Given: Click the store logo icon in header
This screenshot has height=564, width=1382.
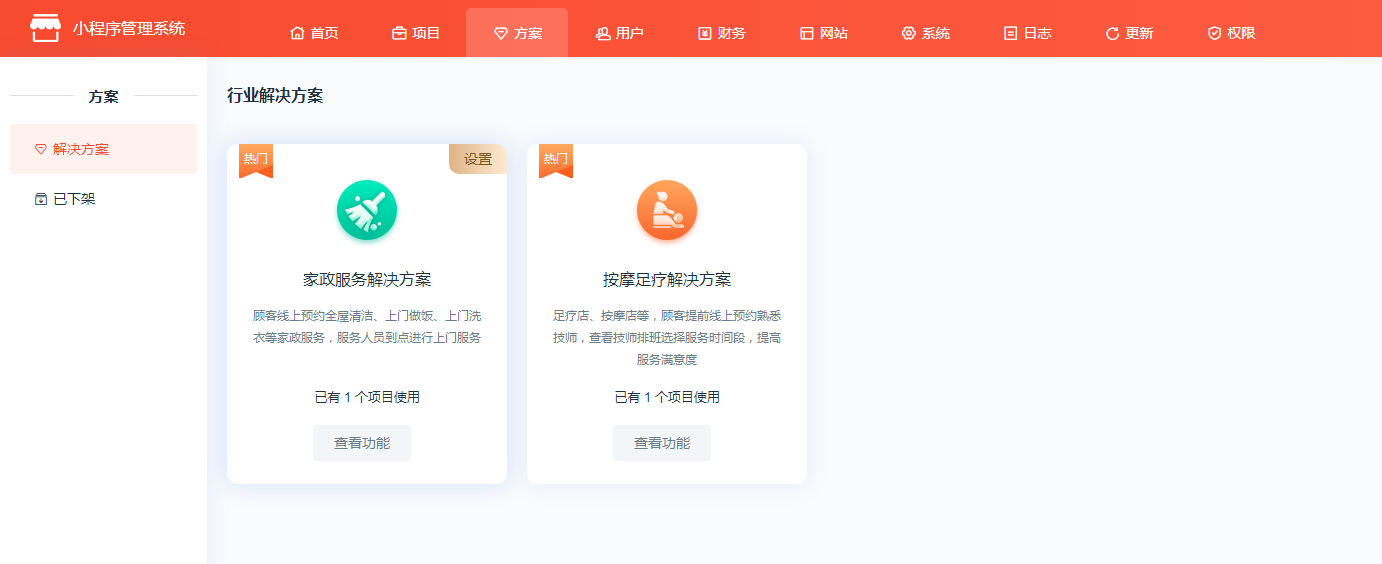Looking at the screenshot, I should coord(45,28).
